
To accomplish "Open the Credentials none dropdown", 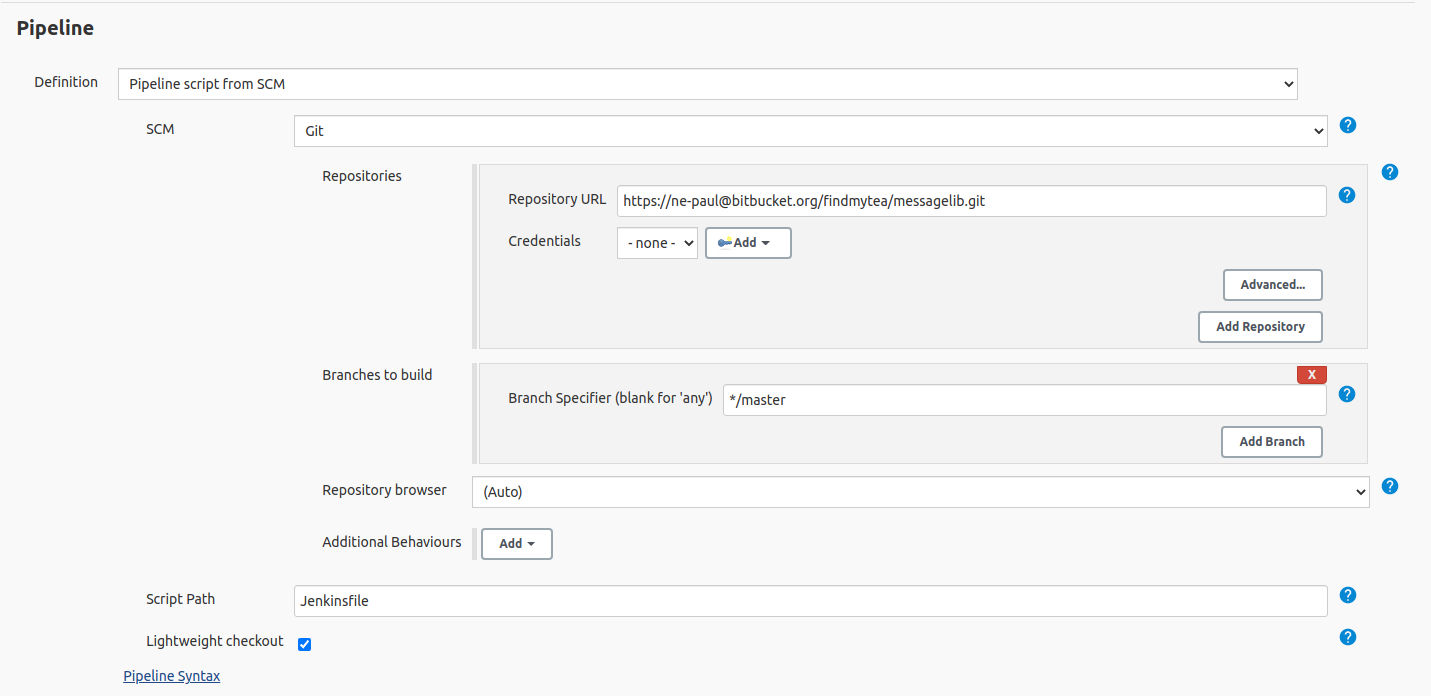I will [x=657, y=243].
